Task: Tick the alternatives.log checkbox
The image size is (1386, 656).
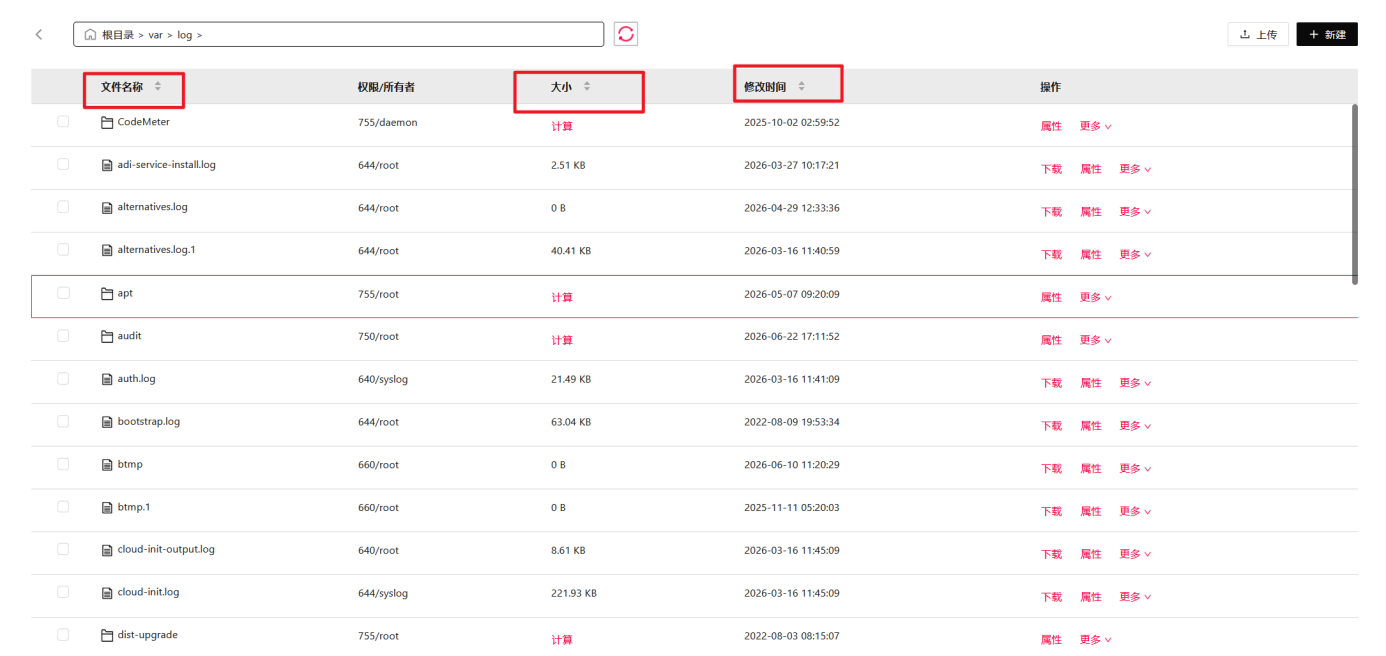Action: click(63, 207)
